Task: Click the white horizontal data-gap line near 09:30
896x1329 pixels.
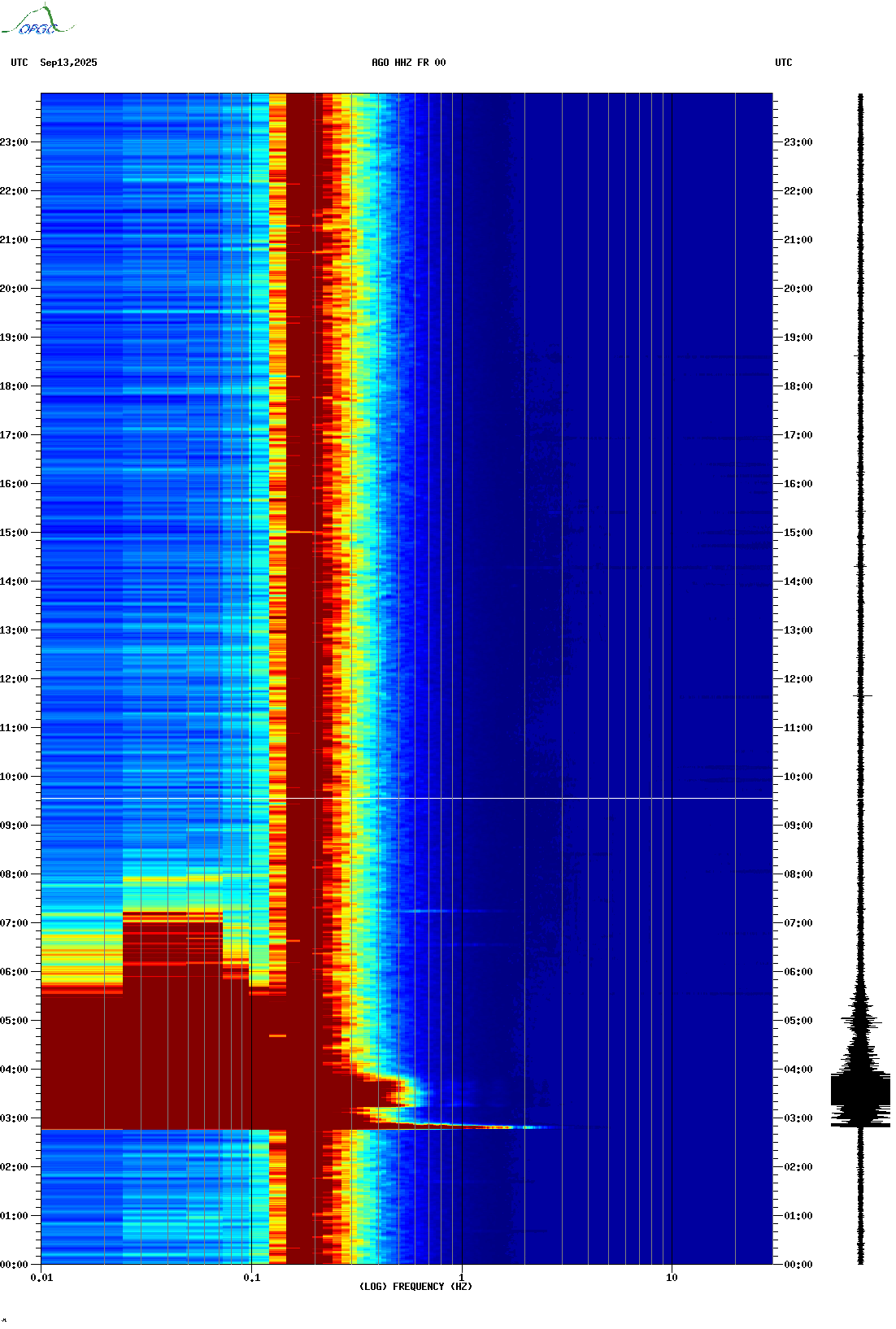Action: coord(407,798)
